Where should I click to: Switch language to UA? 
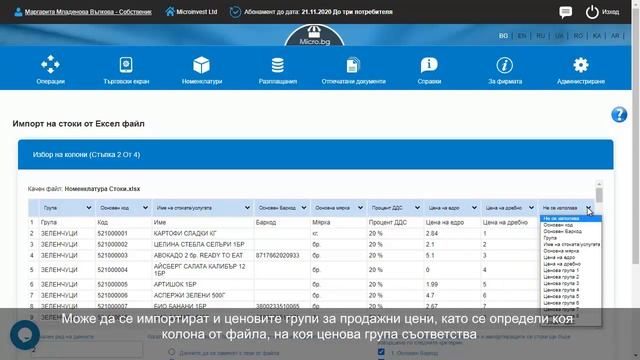pos(559,36)
